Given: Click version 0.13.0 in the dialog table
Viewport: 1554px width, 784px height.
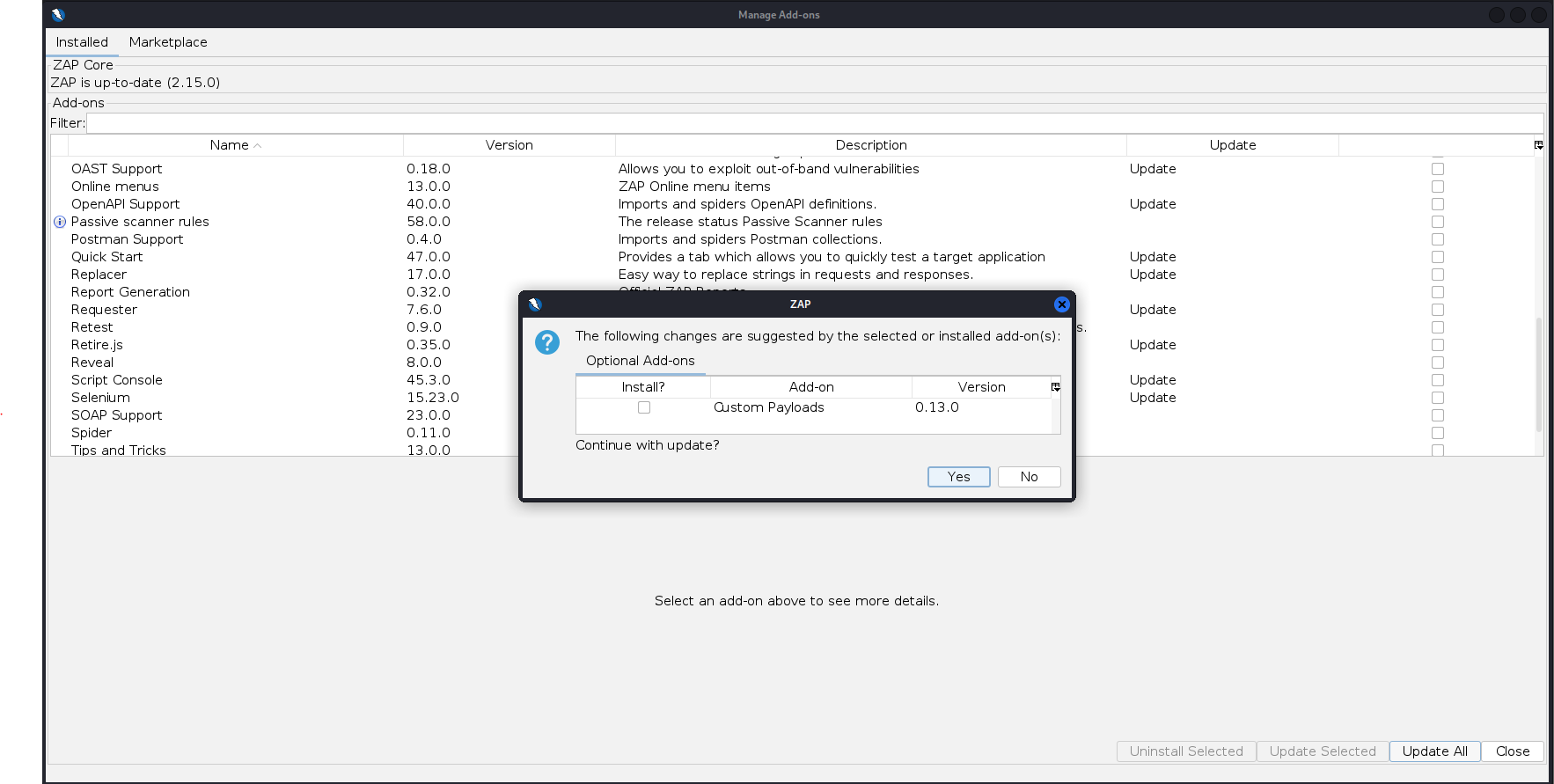Looking at the screenshot, I should point(936,407).
